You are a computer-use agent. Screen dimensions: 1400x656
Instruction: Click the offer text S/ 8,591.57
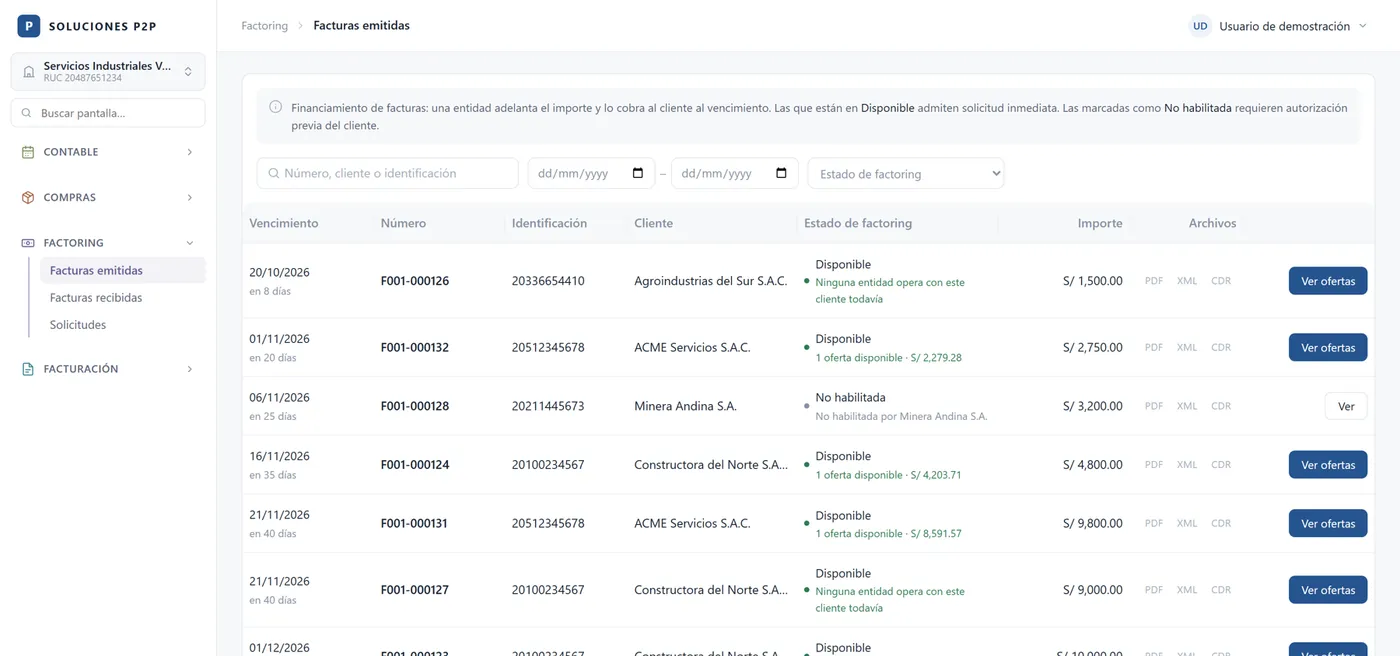click(935, 533)
